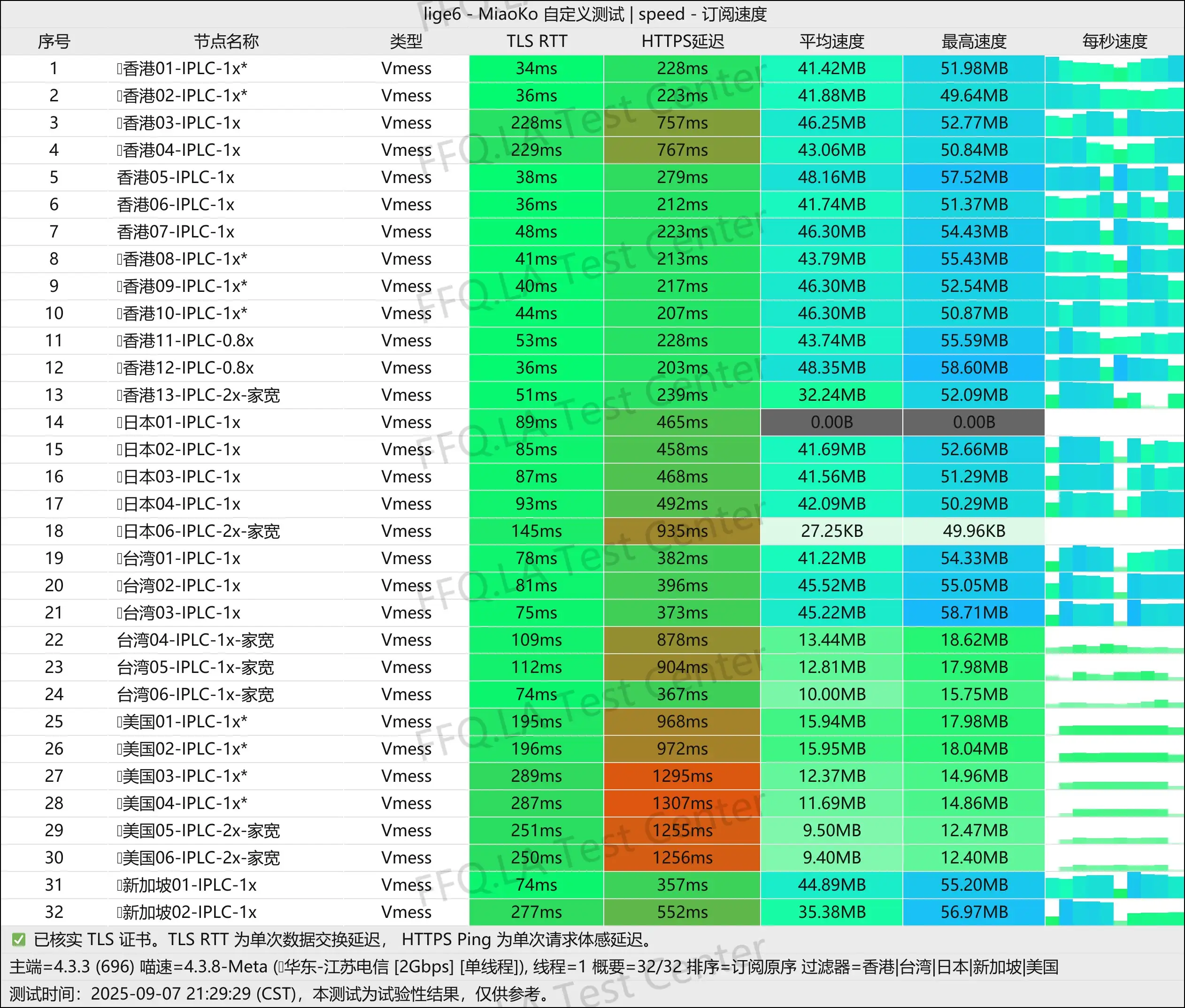The width and height of the screenshot is (1185, 1008).
Task: Click the 序号 column header
Action: [54, 41]
